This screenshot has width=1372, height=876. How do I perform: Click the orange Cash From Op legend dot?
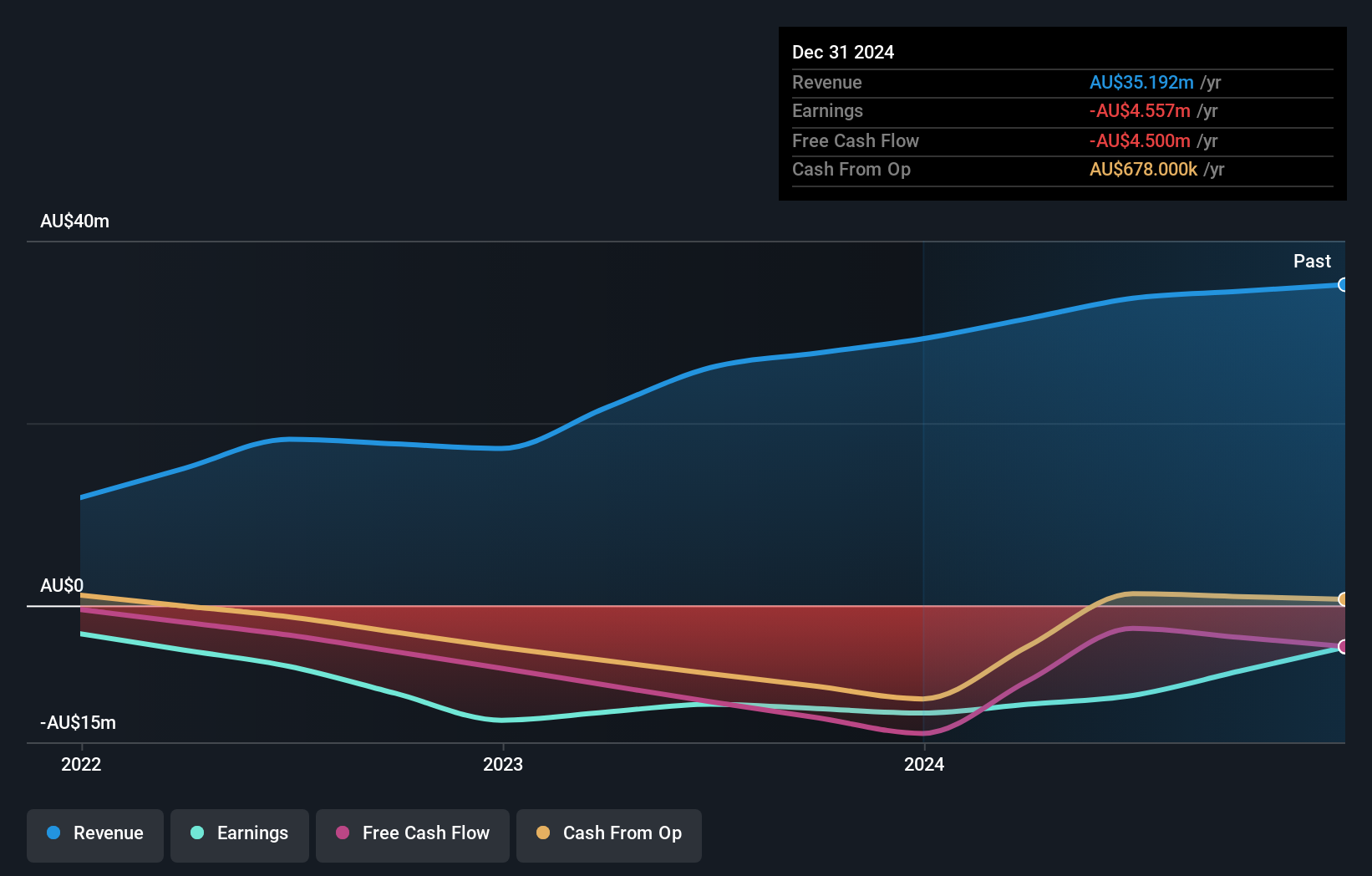click(x=544, y=833)
